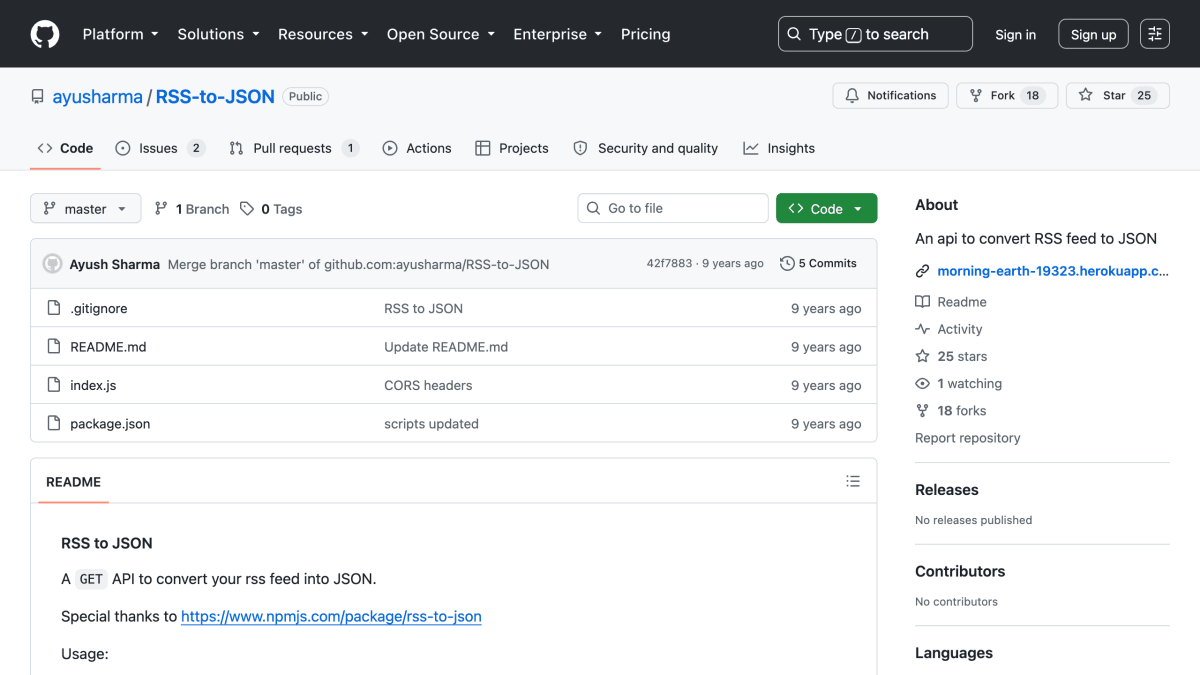The height and width of the screenshot is (675, 1200).
Task: Click the link chain icon in About
Action: pyautogui.click(x=923, y=271)
